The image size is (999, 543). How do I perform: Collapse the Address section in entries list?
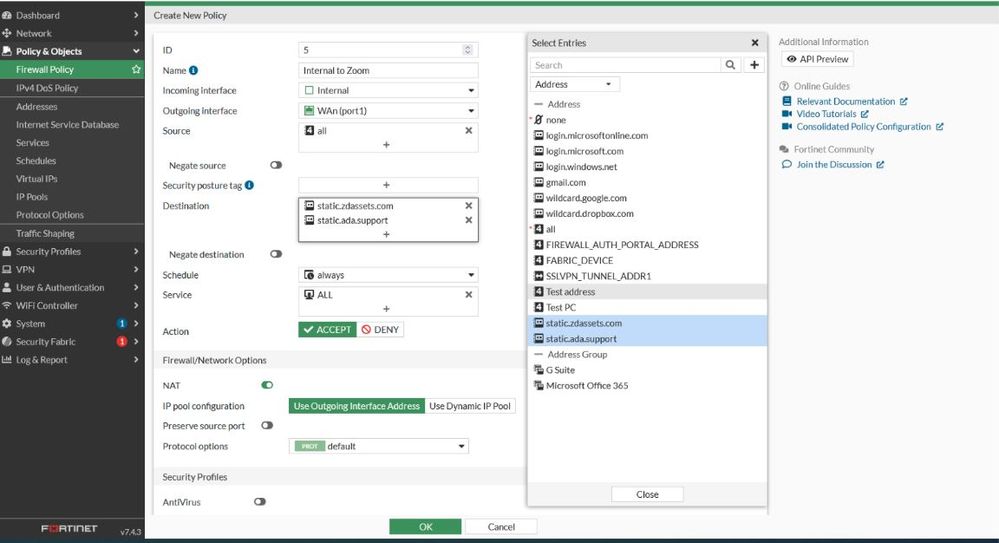(x=538, y=104)
